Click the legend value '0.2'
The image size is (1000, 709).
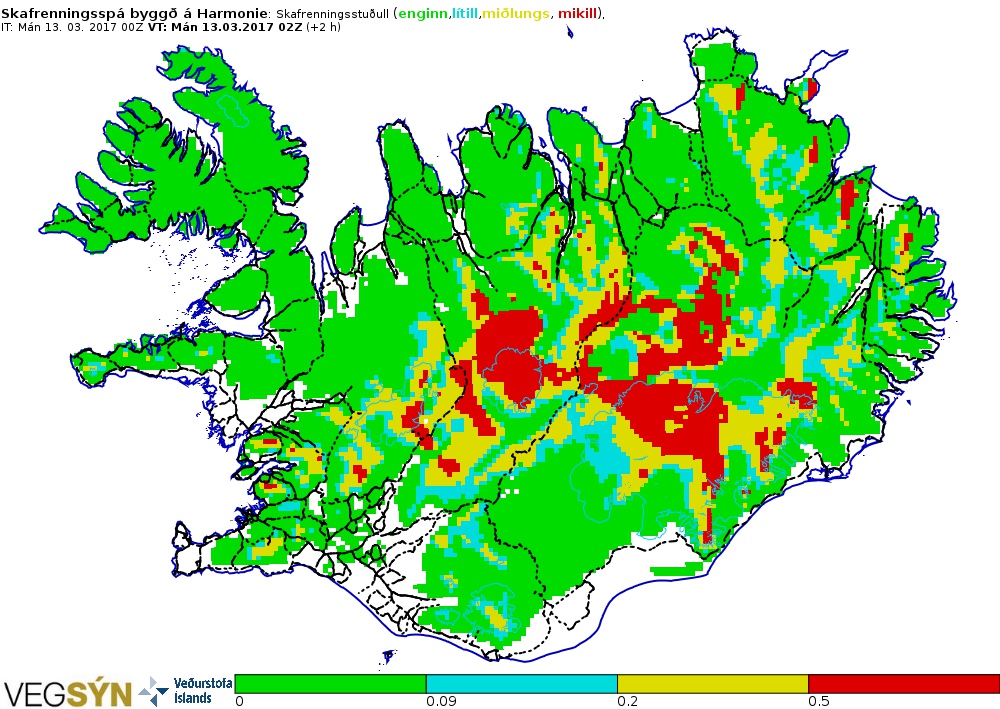coord(628,702)
